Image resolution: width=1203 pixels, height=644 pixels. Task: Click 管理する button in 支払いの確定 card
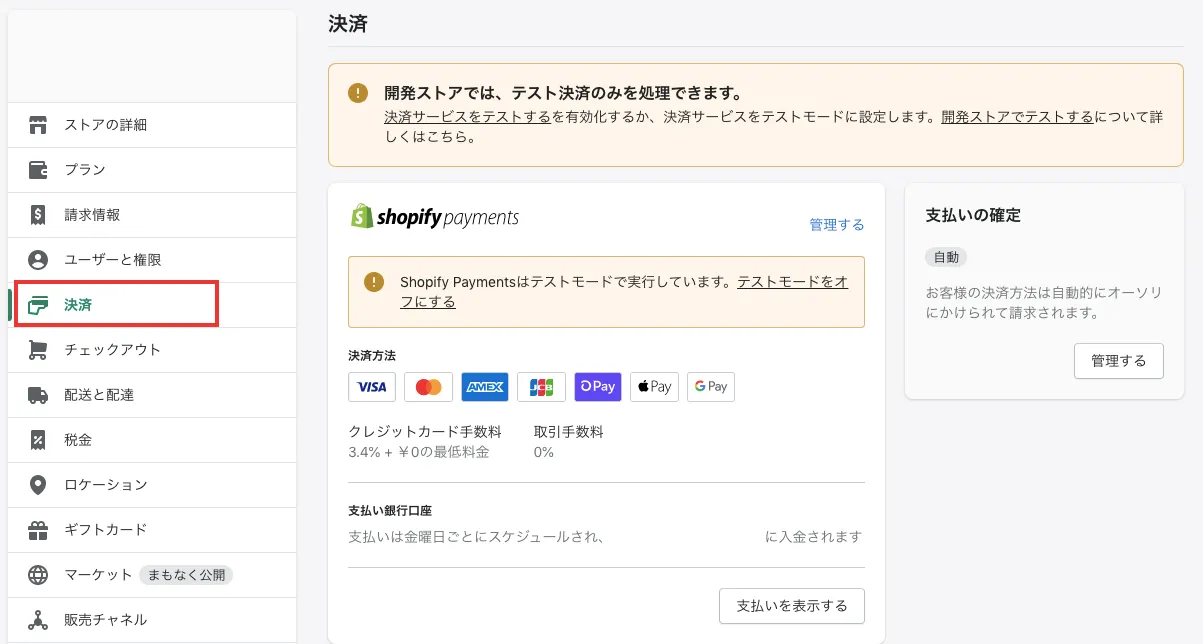1119,361
